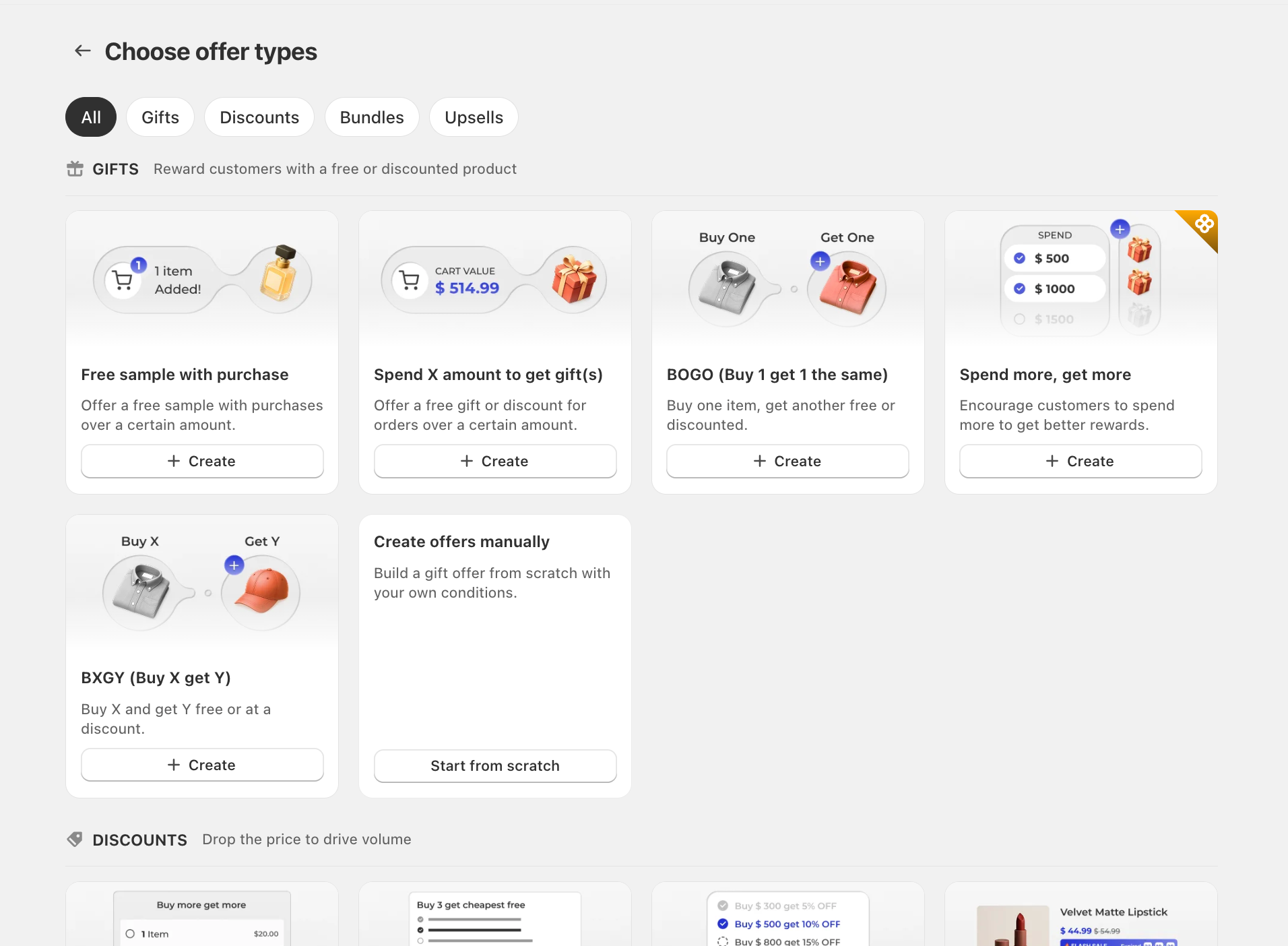Click the shopping cart icon in CART VALUE illustration
This screenshot has height=946, width=1288.
[x=409, y=280]
